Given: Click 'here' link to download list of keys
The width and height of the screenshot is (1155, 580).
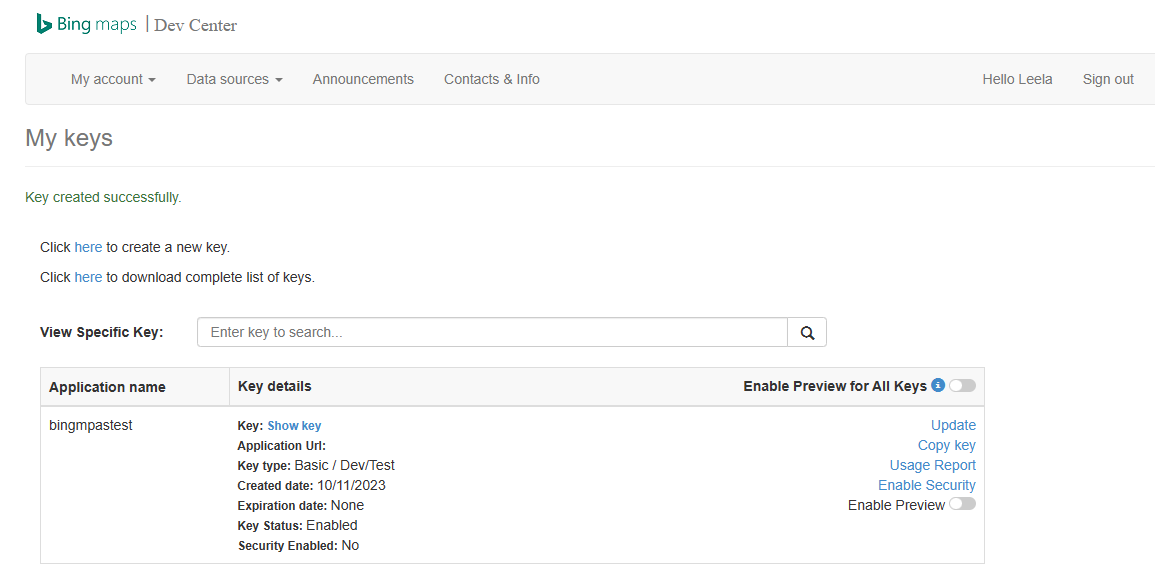Looking at the screenshot, I should click(88, 277).
